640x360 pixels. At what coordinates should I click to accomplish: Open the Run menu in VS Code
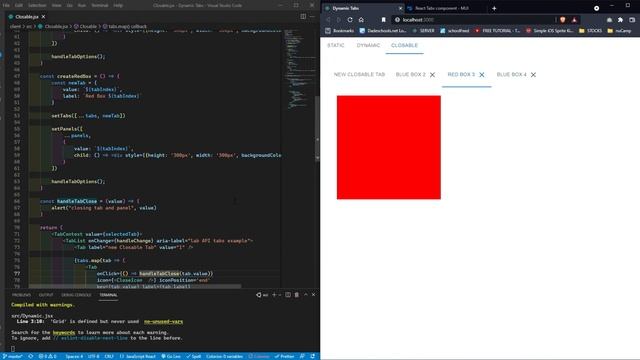coord(82,5)
